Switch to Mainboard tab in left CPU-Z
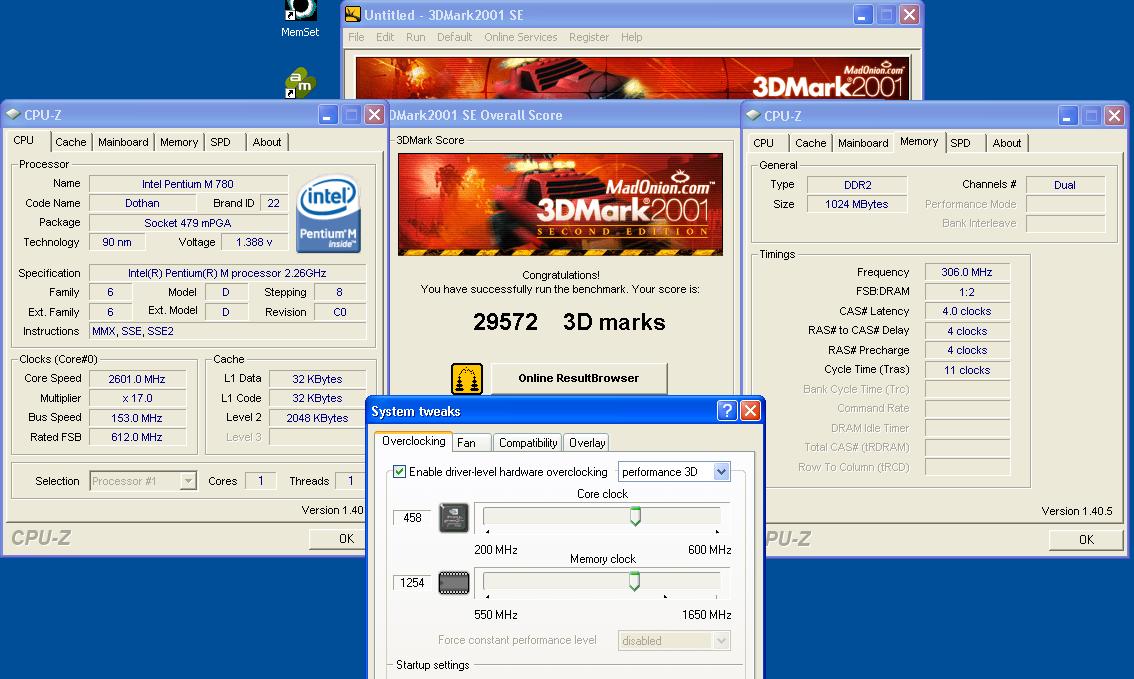The image size is (1134, 679). 124,142
